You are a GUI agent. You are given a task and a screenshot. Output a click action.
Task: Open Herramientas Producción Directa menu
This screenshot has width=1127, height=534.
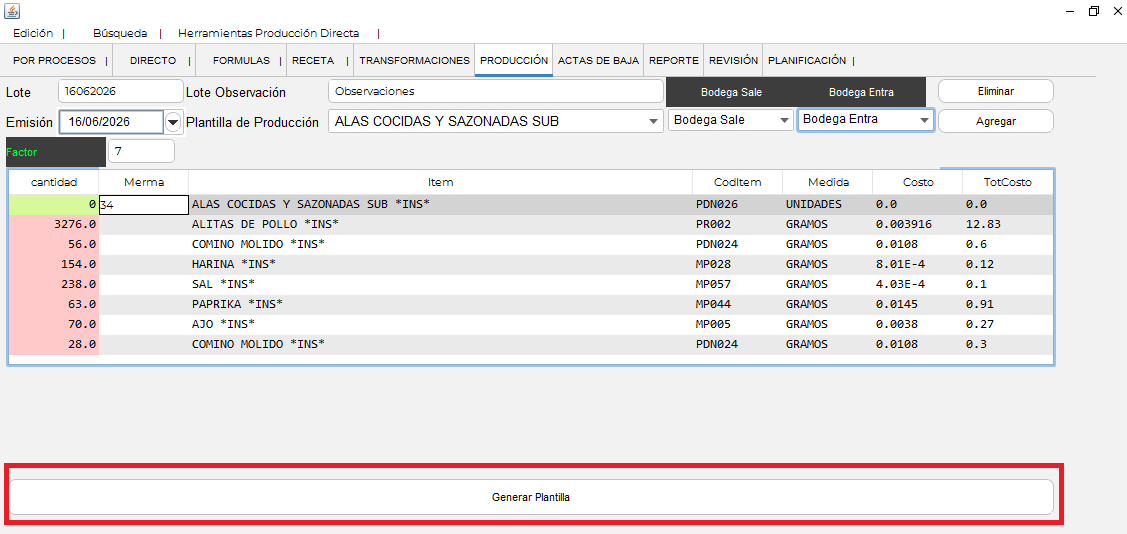(268, 33)
